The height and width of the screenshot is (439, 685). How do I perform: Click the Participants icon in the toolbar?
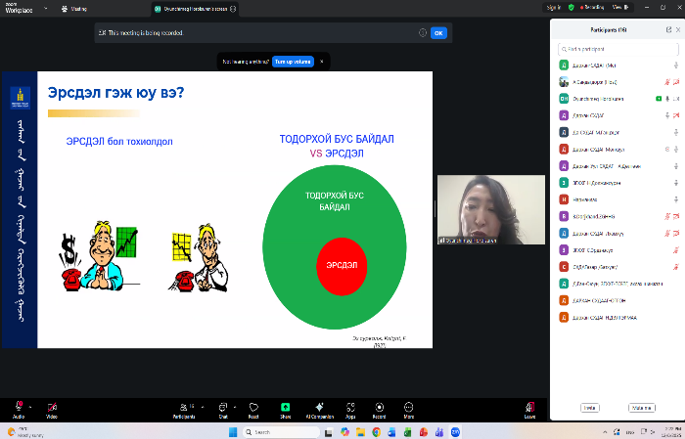point(183,406)
